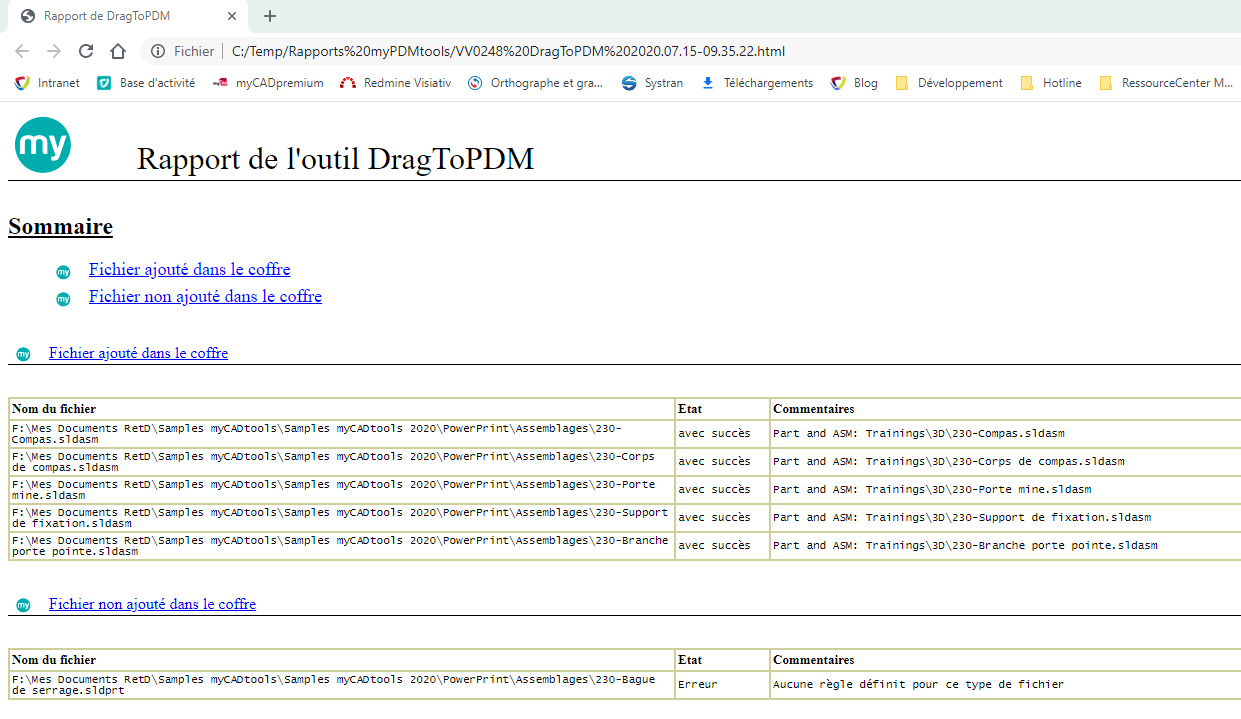
Task: Follow summary link Fichier non ajouté dans le coffre
Action: pos(205,296)
